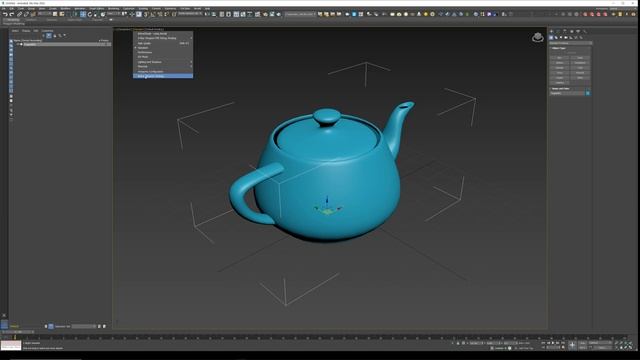Select Teapot001 row in Scene Explorer
Screen dimensions: 640x360
(x=61, y=44)
